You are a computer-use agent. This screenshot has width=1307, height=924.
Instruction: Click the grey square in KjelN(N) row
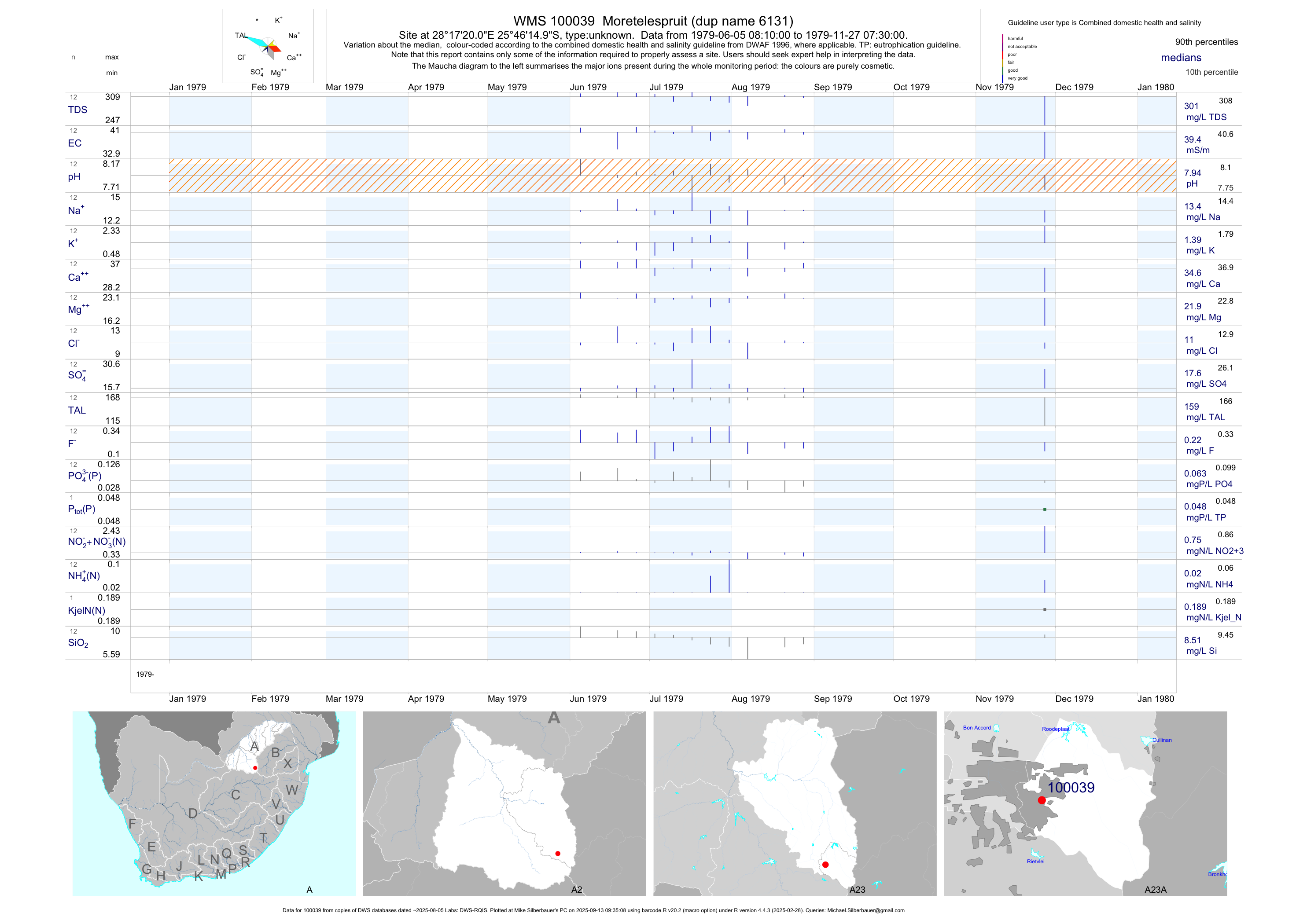1045,609
